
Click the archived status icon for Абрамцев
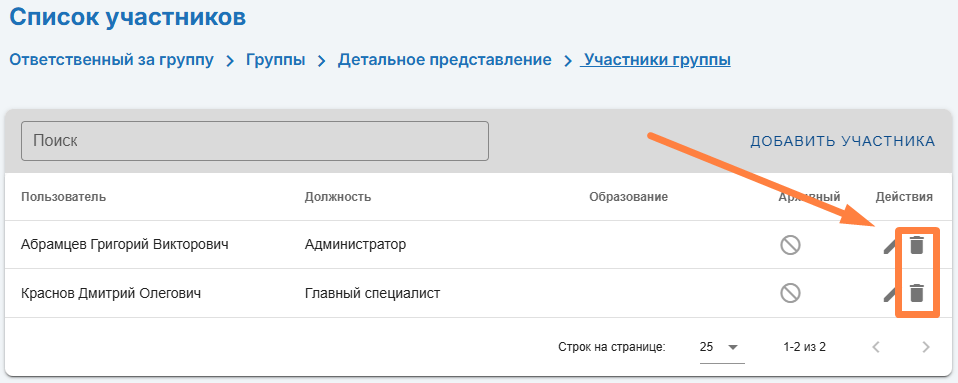point(790,245)
